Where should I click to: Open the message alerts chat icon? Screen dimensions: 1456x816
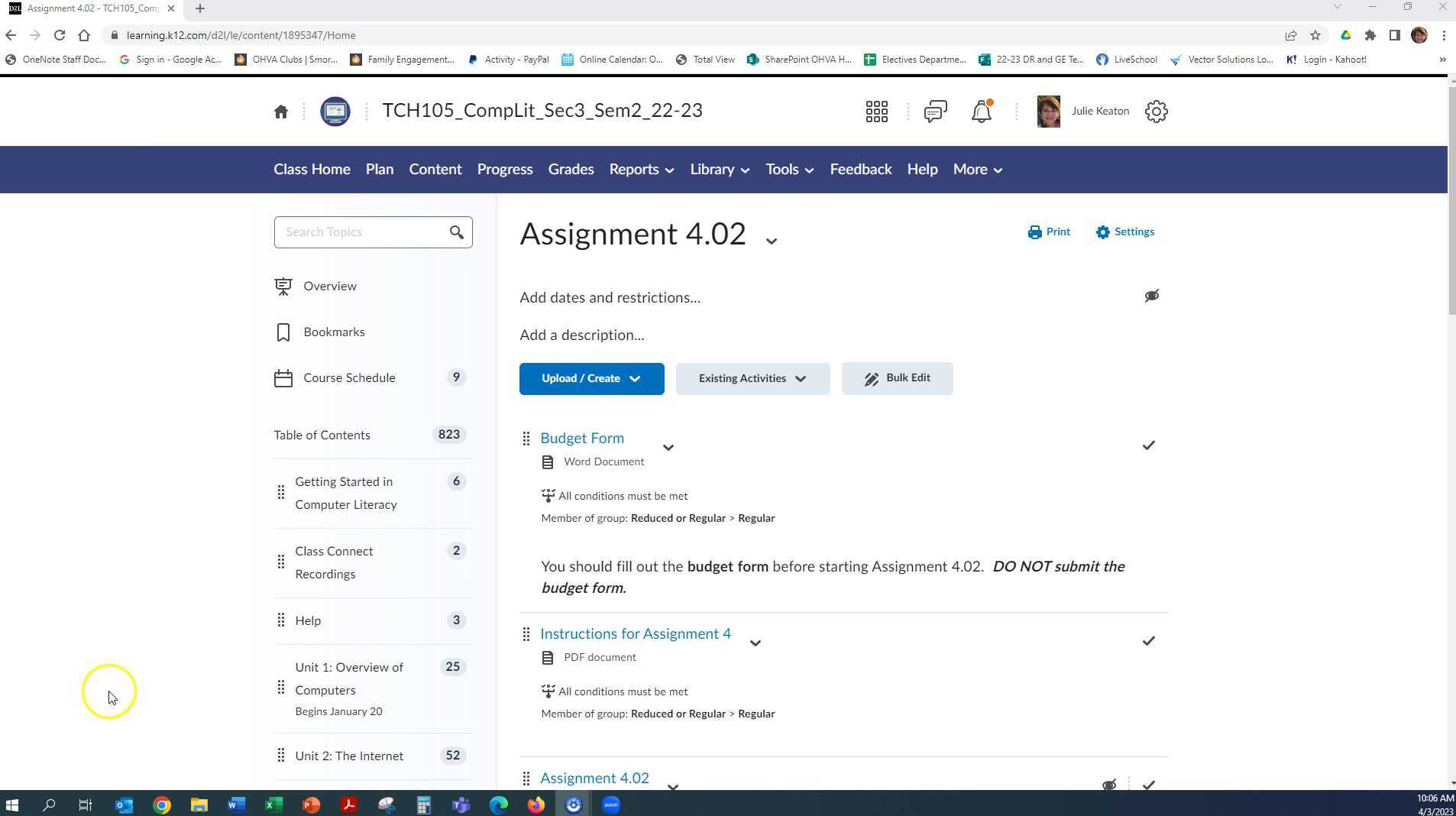[x=933, y=112]
